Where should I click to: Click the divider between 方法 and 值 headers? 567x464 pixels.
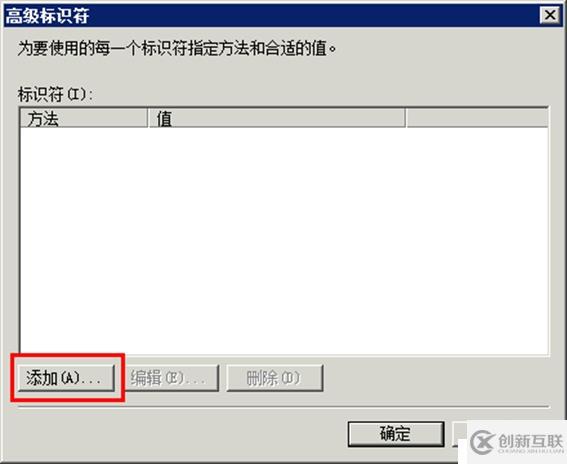148,118
